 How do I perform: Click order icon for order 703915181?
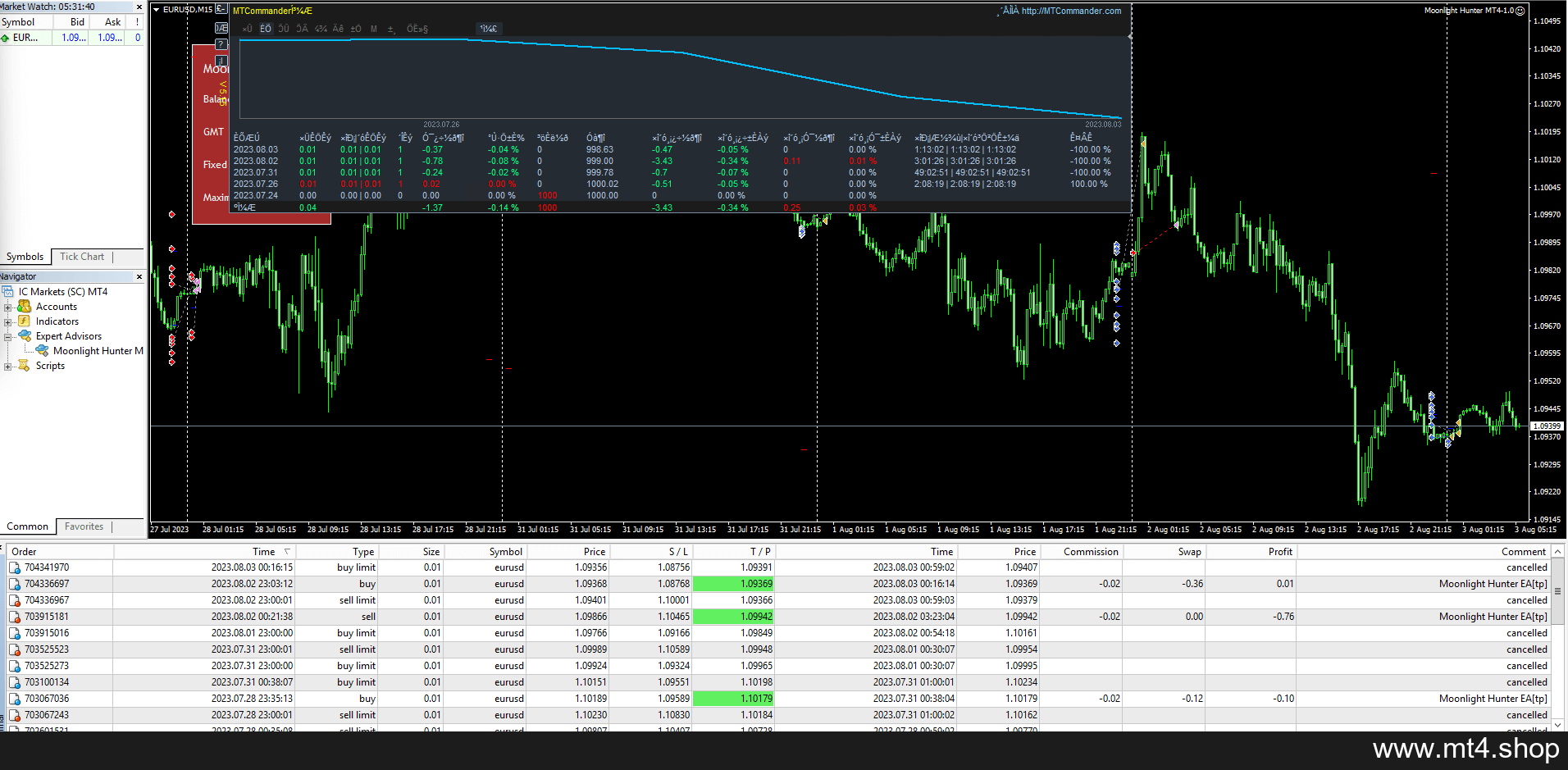tap(15, 617)
